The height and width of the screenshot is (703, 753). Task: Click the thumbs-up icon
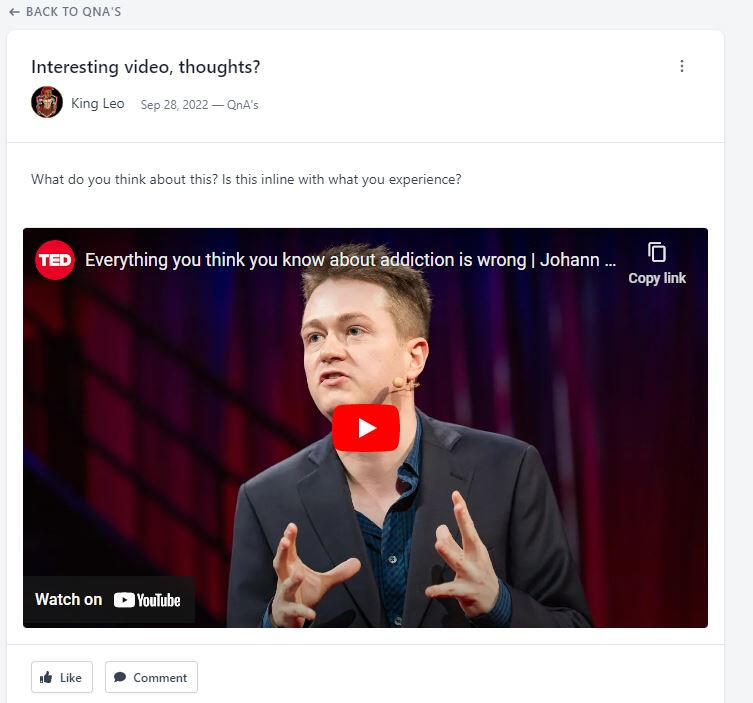46,677
